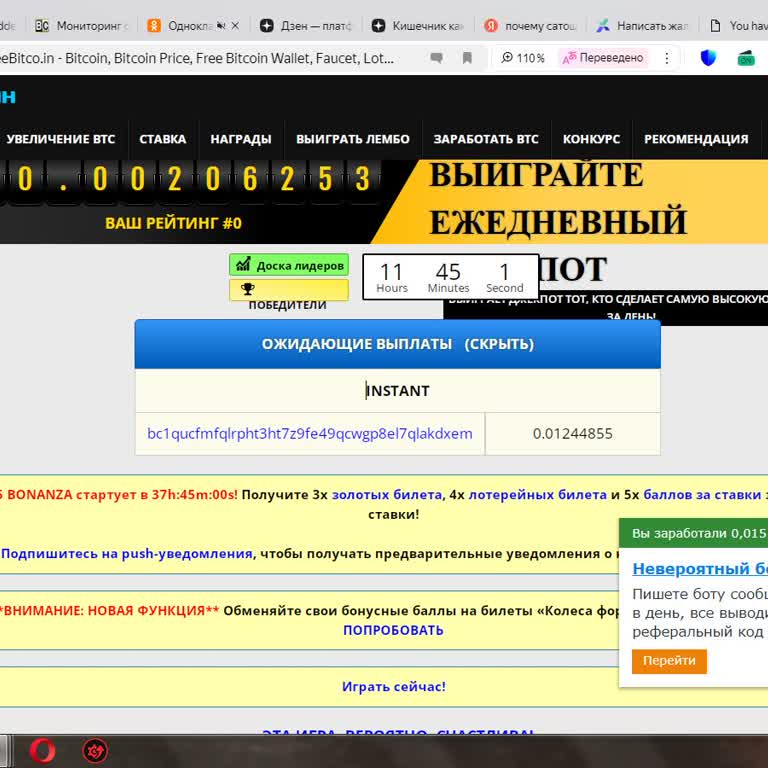768x768 pixels.
Task: Switch to the 'почему сатош' Yandex tab
Action: [530, 25]
